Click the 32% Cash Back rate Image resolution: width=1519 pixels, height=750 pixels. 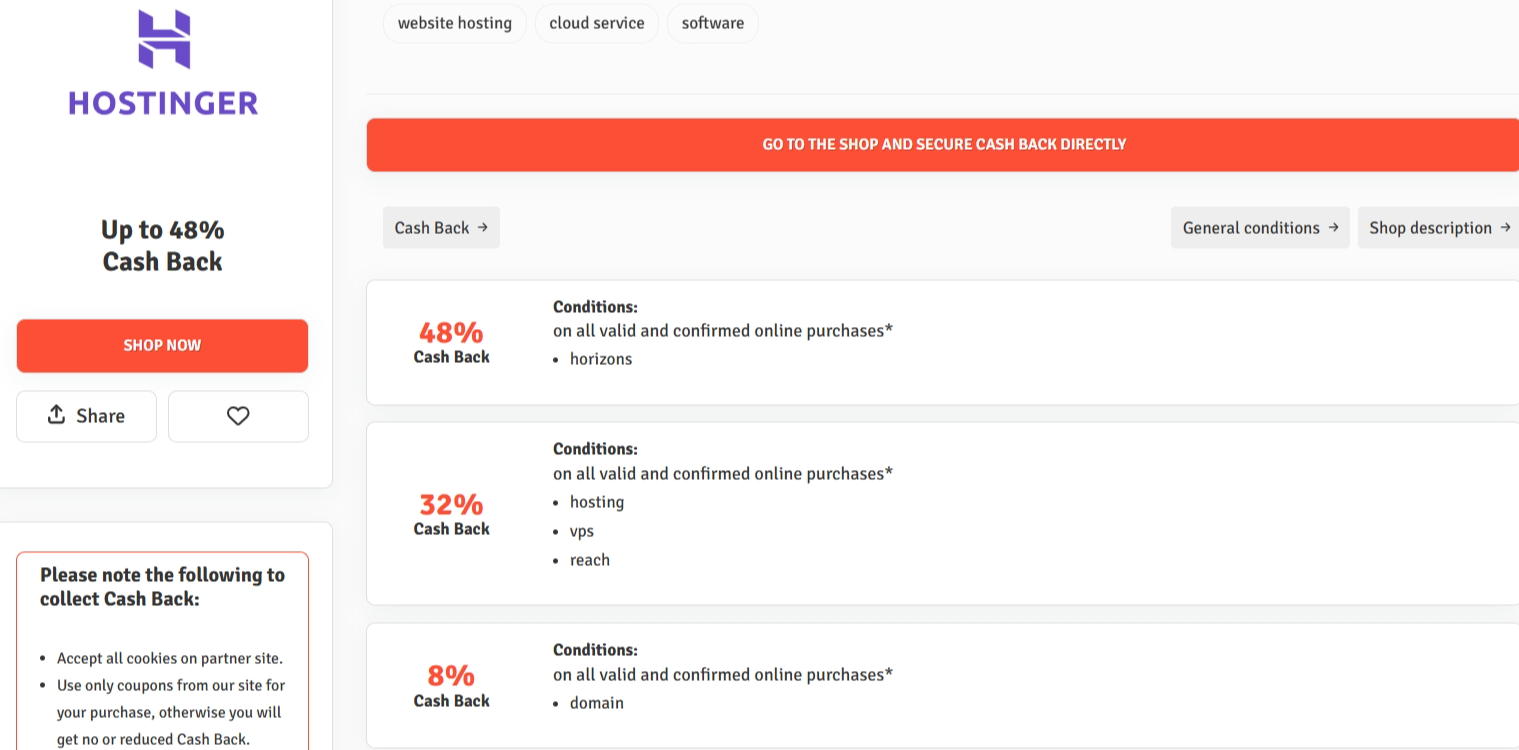tap(451, 504)
